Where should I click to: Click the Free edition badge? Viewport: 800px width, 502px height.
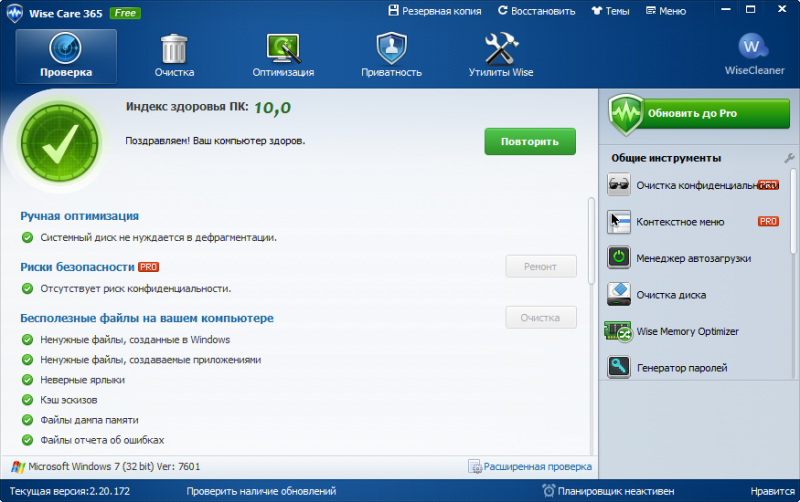click(125, 13)
